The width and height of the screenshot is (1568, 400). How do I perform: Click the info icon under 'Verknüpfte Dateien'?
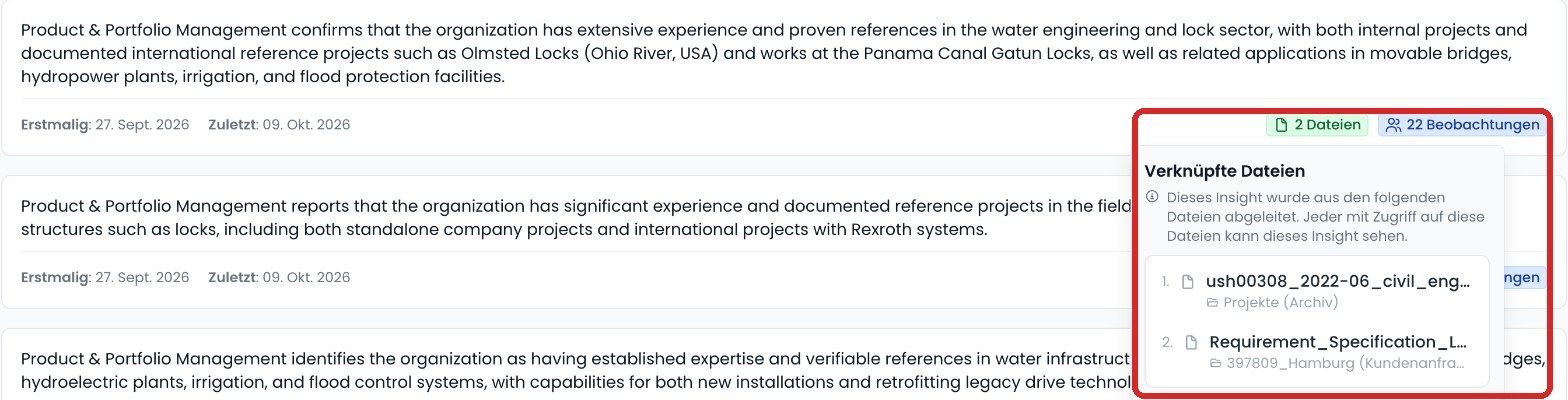(x=1152, y=197)
